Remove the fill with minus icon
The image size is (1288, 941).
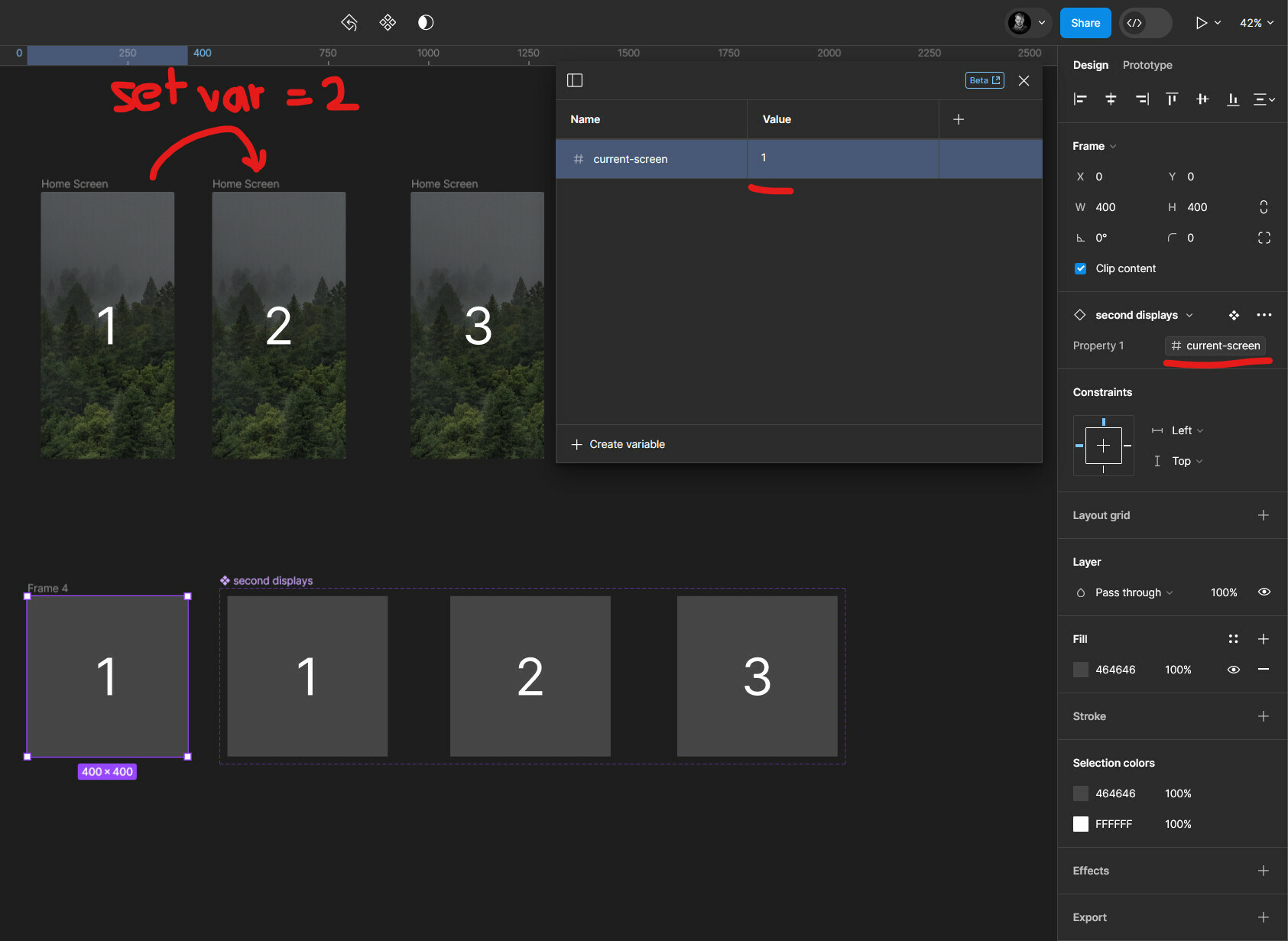pyautogui.click(x=1264, y=670)
